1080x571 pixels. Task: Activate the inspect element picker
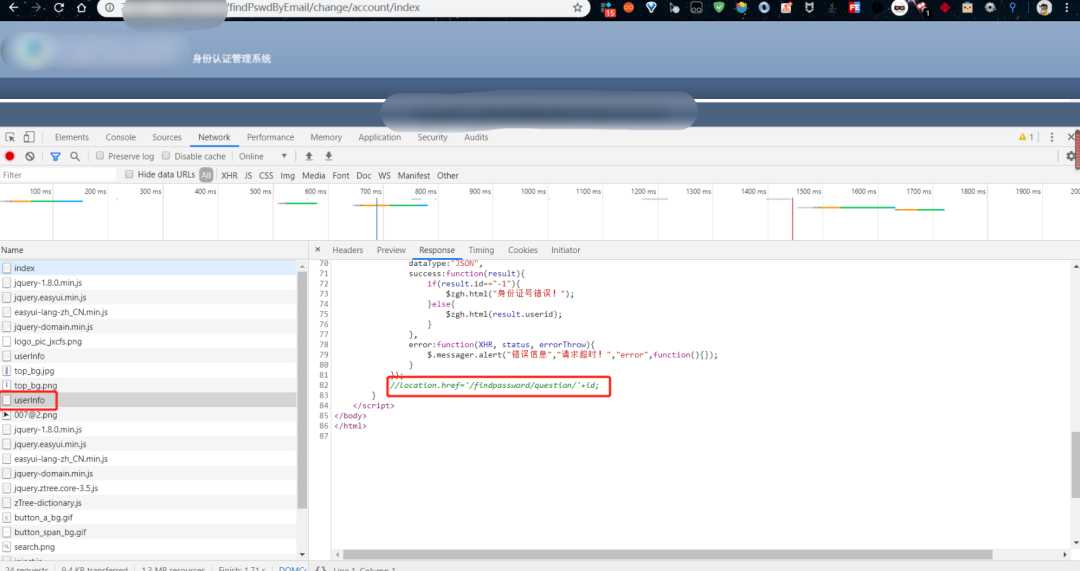coord(10,137)
